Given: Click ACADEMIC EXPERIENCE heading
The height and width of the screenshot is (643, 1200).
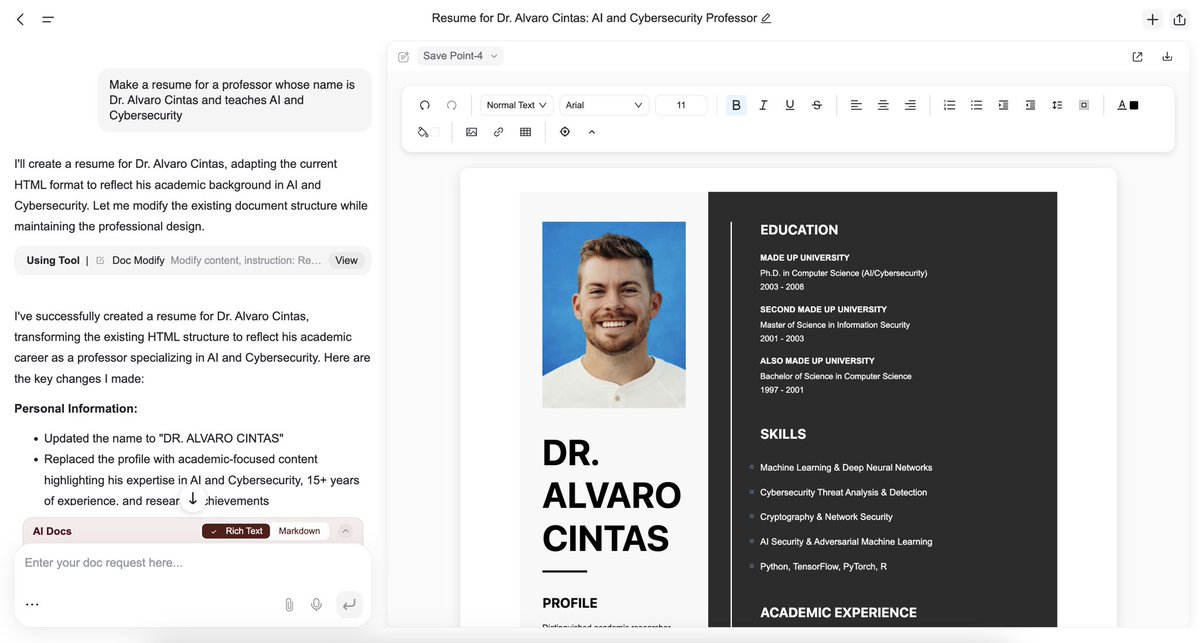Looking at the screenshot, I should [838, 612].
